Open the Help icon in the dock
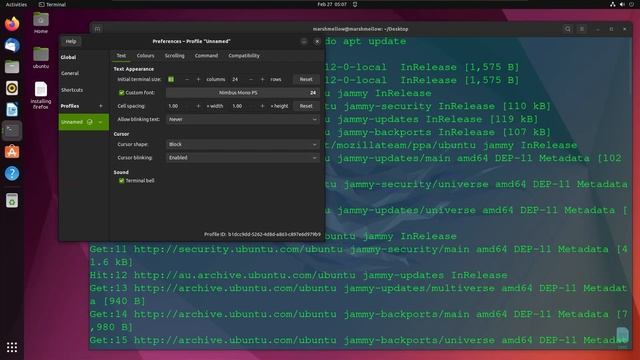Screen dimensions: 640x360 coord(12,173)
